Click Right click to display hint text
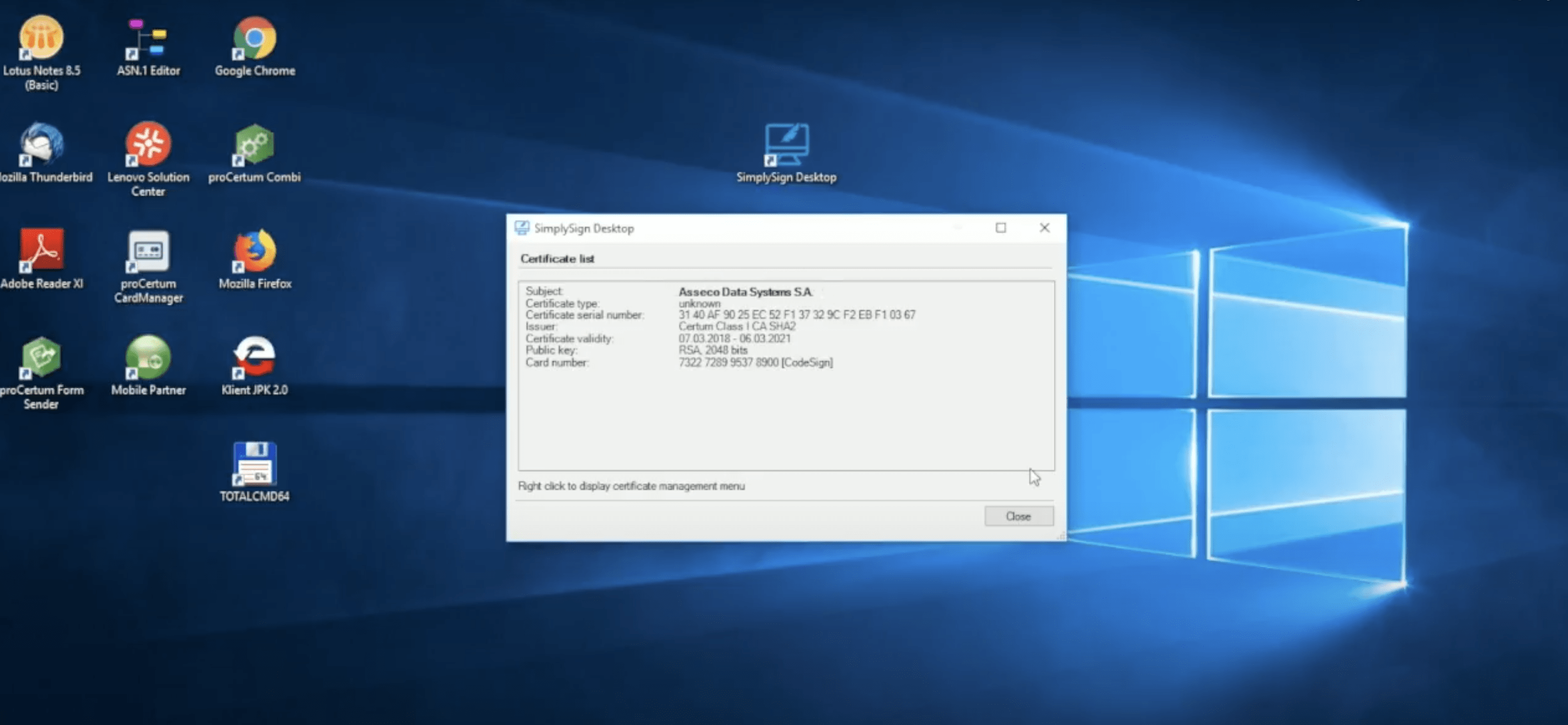The height and width of the screenshot is (725, 1568). [x=631, y=486]
